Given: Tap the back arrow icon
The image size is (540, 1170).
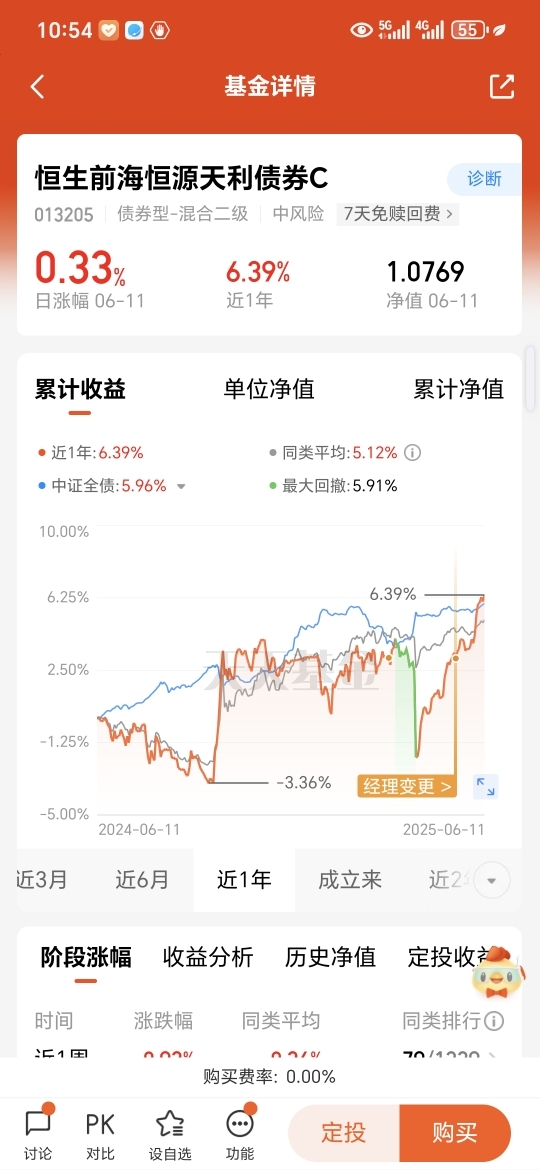Looking at the screenshot, I should [37, 87].
